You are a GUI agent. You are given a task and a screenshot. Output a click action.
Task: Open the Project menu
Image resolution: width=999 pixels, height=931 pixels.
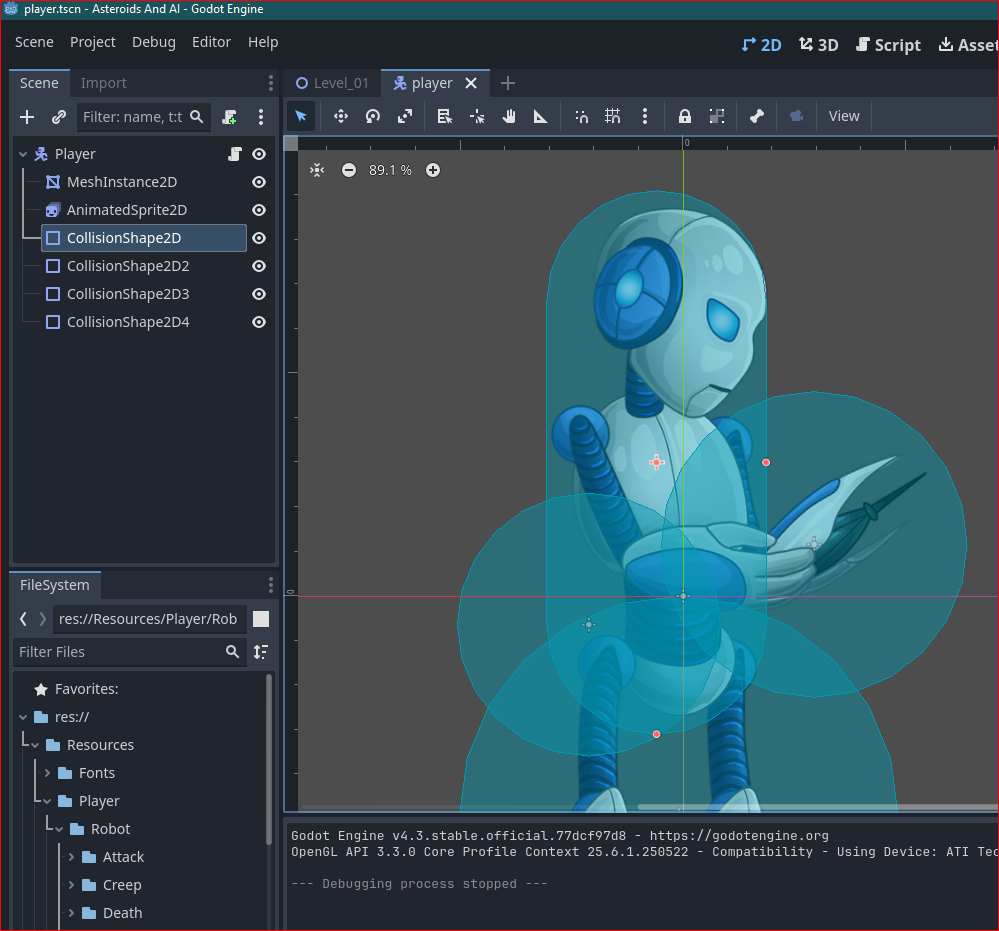[92, 42]
